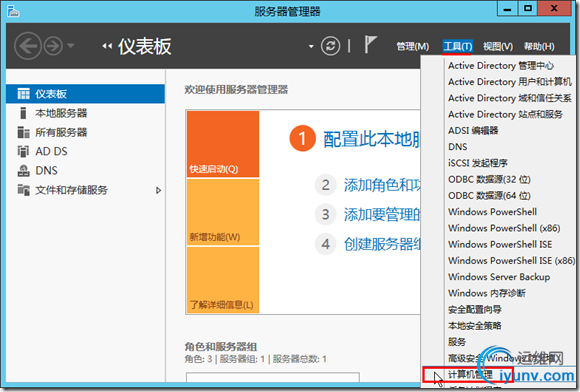
Task: Select 所有服务器 in the sidebar
Action: [x=85, y=132]
